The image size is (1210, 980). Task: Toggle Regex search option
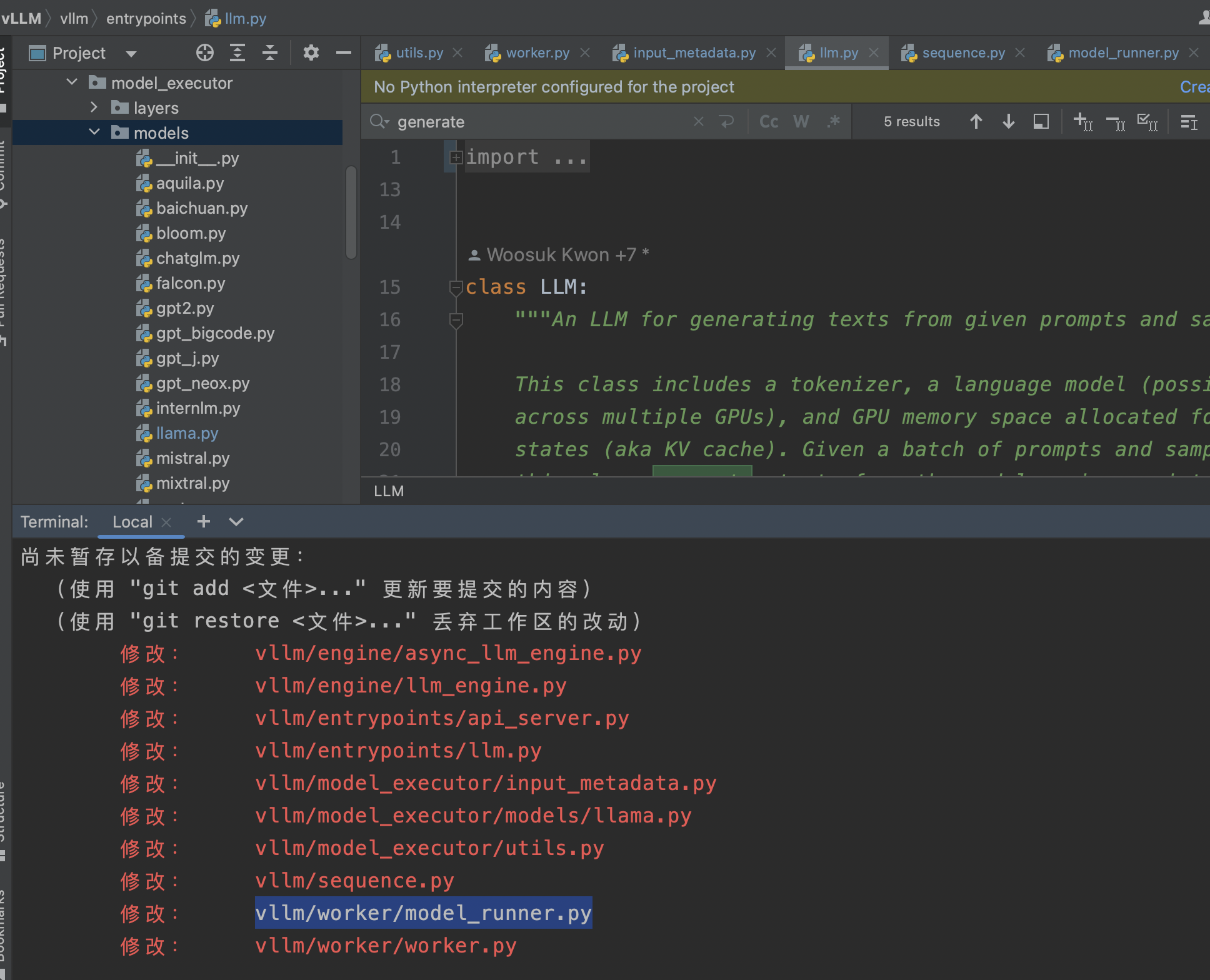pos(833,121)
